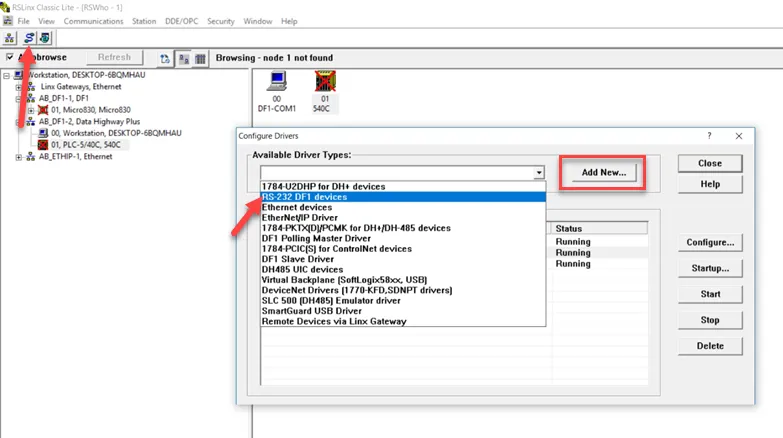Click the RSWho network browser toolbar icon
This screenshot has width=783, height=438.
click(9, 38)
